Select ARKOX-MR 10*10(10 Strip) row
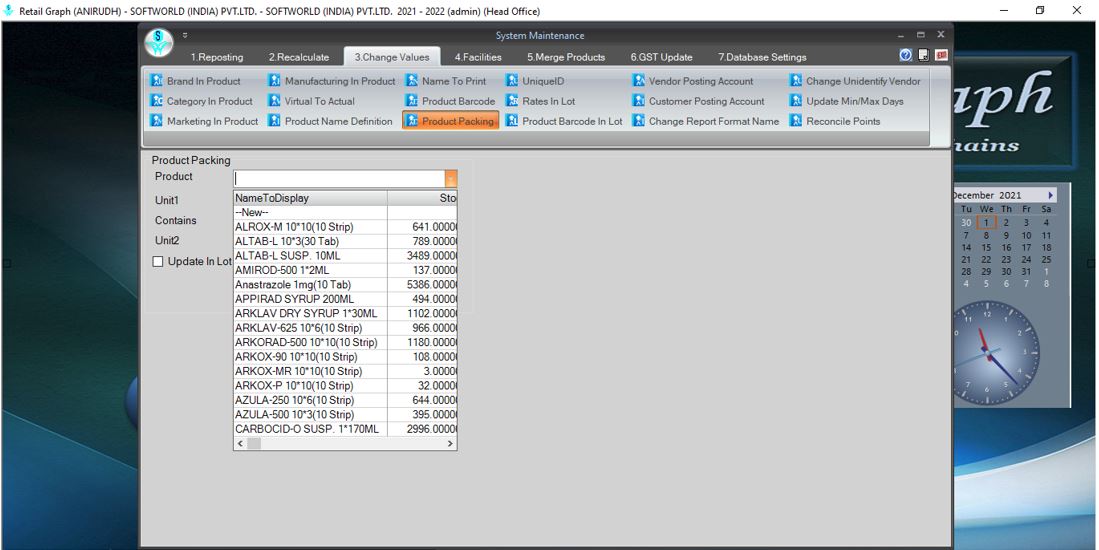1099x550 pixels. click(345, 371)
